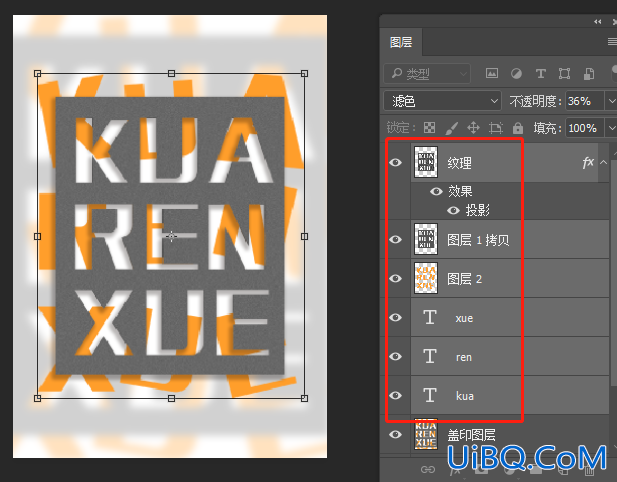Select 纹理 layer thumbnail
The height and width of the screenshot is (482, 617).
[x=426, y=162]
